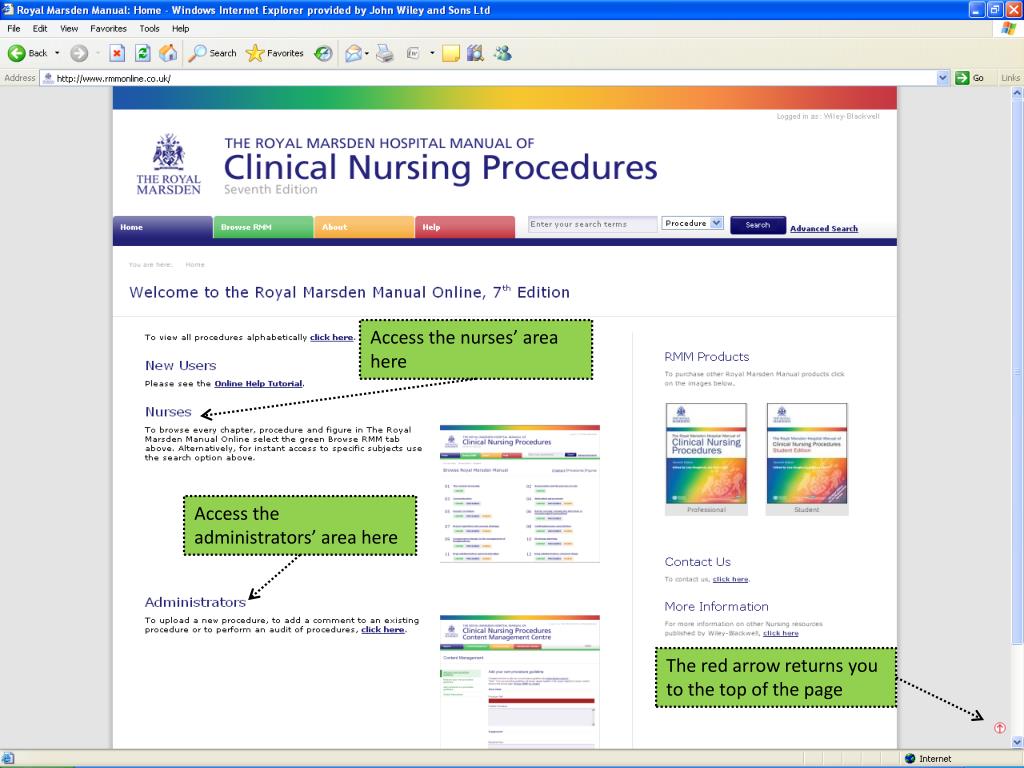This screenshot has width=1024, height=768.
Task: Expand the Edit button dropdown arrow
Action: pyautogui.click(x=432, y=53)
